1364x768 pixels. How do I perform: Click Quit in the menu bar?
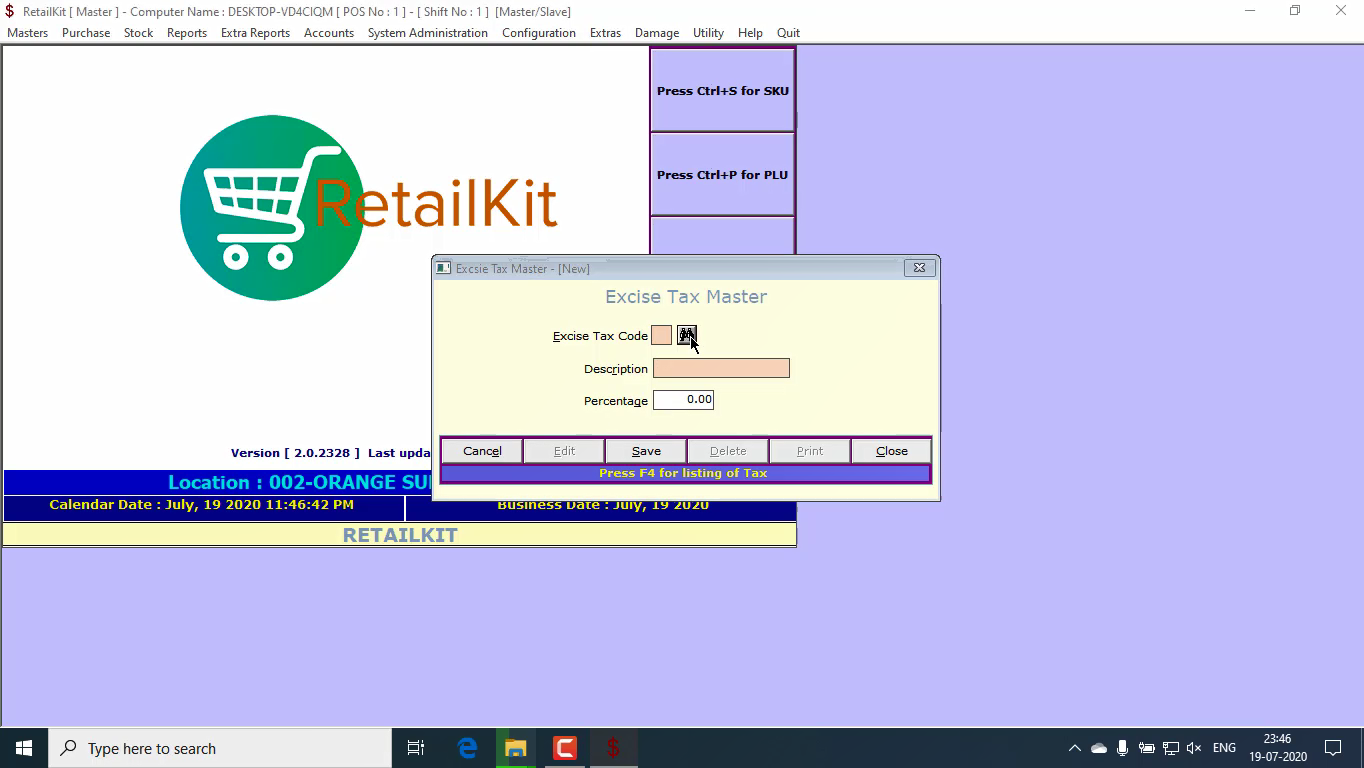[788, 33]
